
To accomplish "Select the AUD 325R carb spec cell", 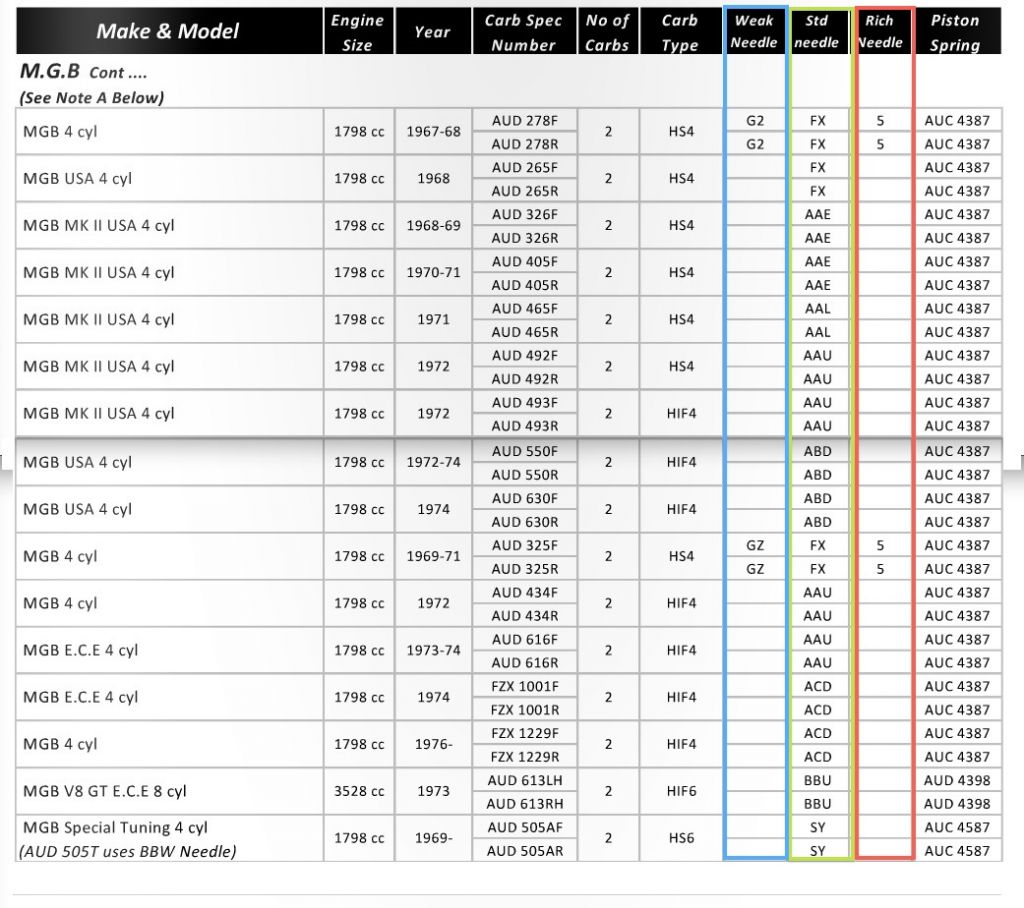I will (x=524, y=569).
